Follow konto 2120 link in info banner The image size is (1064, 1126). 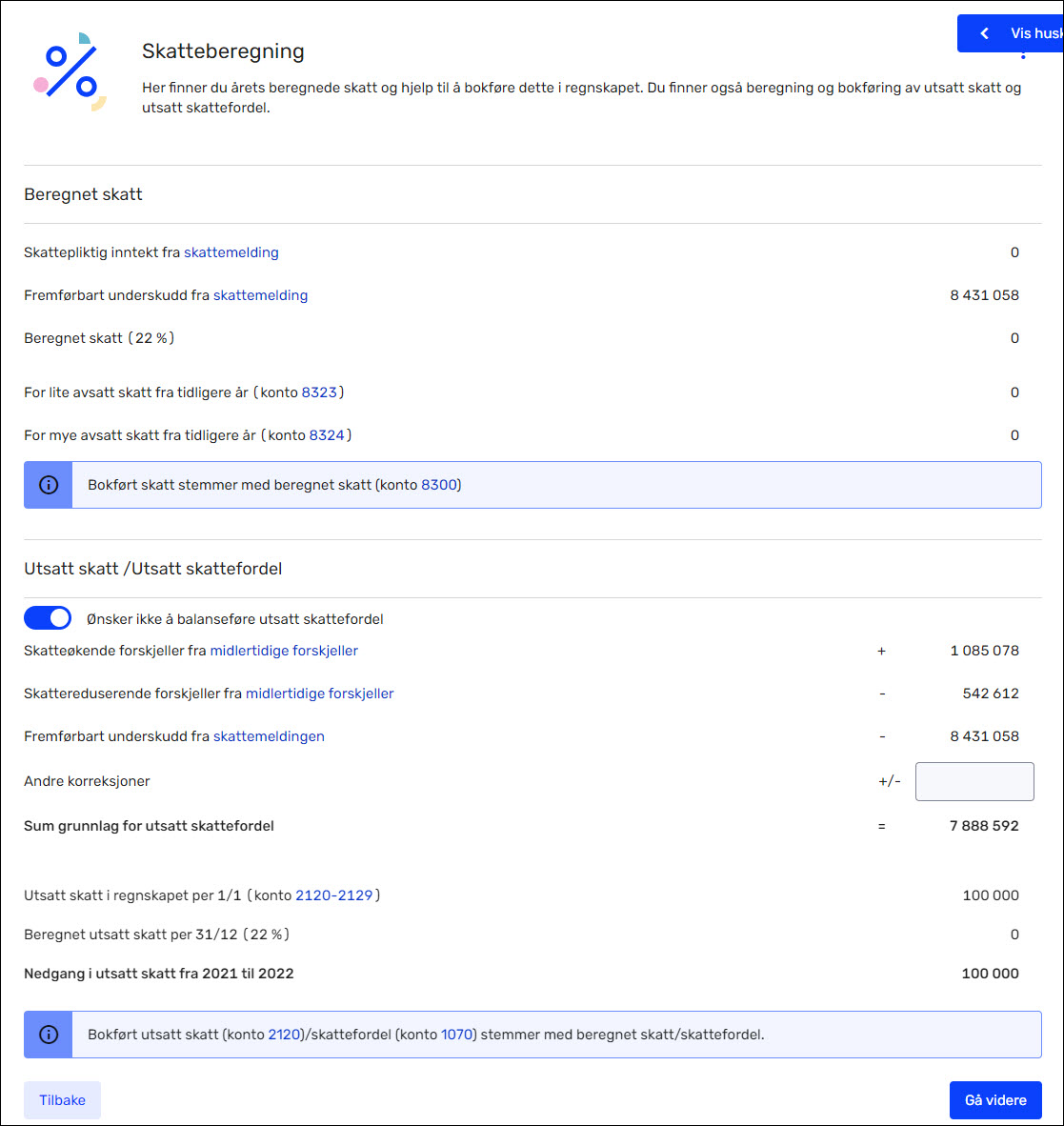point(284,1035)
